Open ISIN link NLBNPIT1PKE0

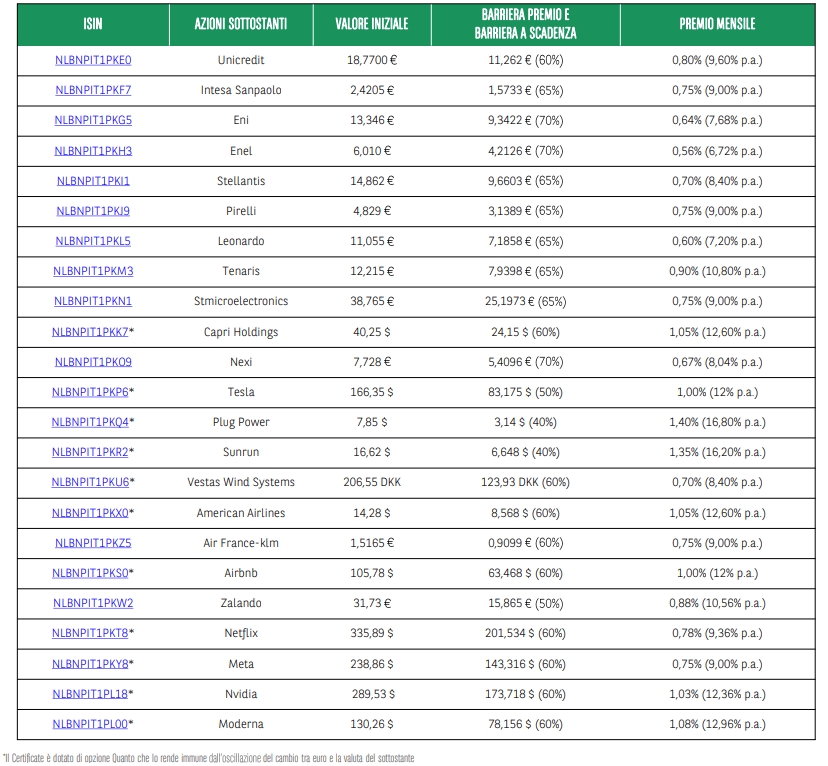tap(93, 60)
